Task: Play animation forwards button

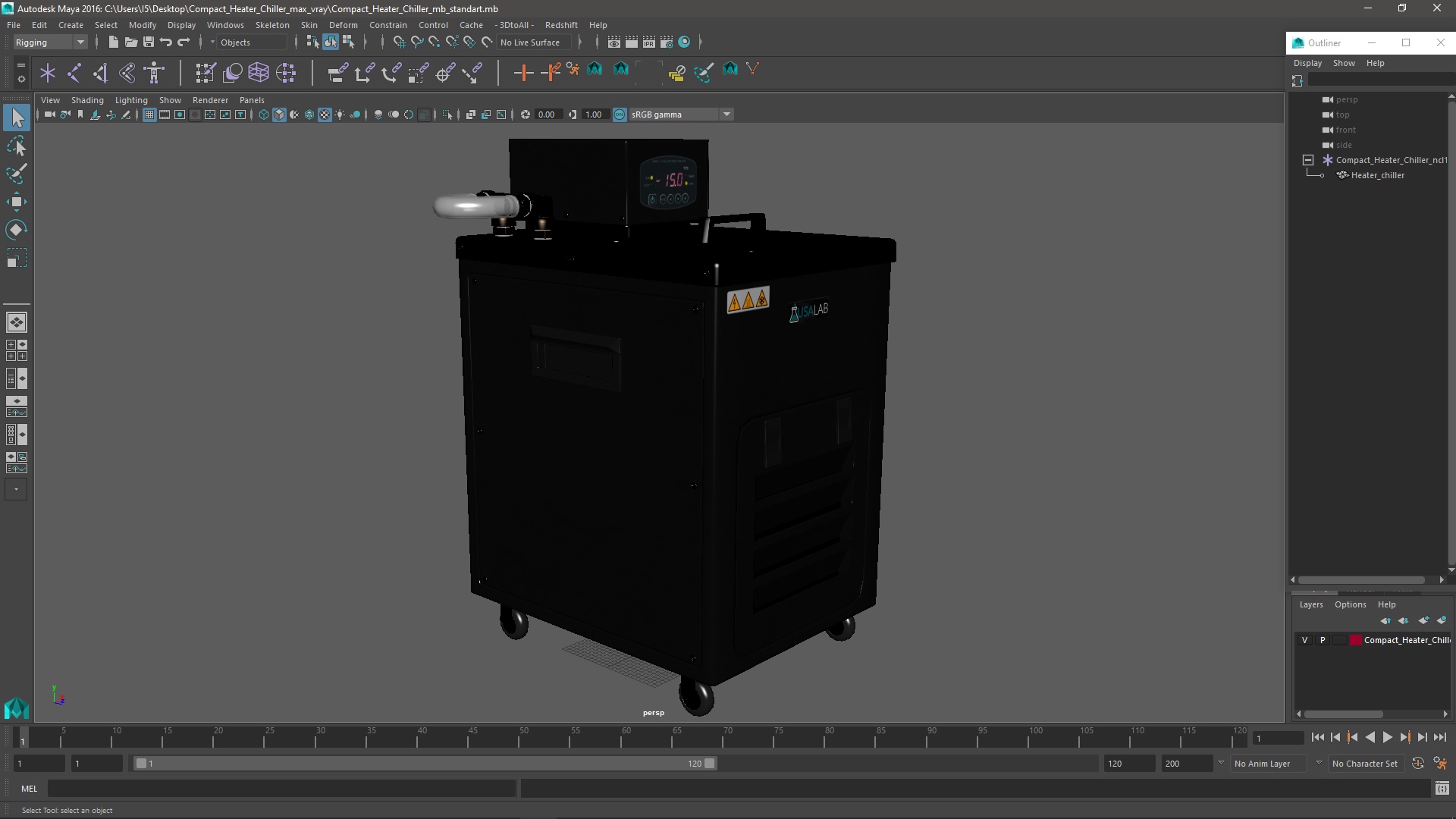Action: [1387, 737]
